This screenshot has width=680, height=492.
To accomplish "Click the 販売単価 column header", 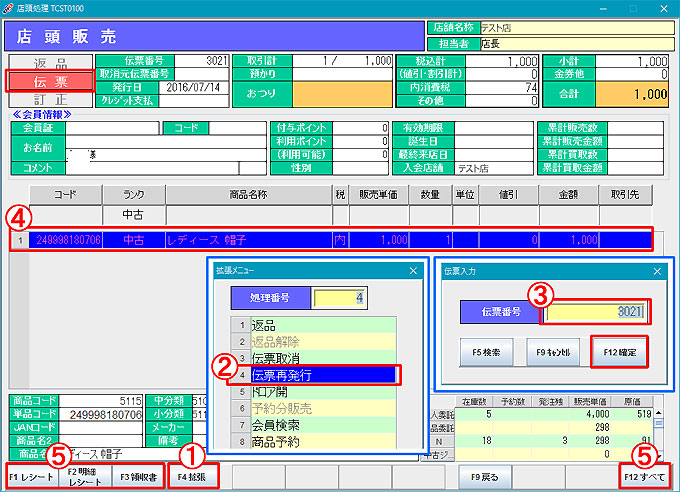I will (x=378, y=195).
